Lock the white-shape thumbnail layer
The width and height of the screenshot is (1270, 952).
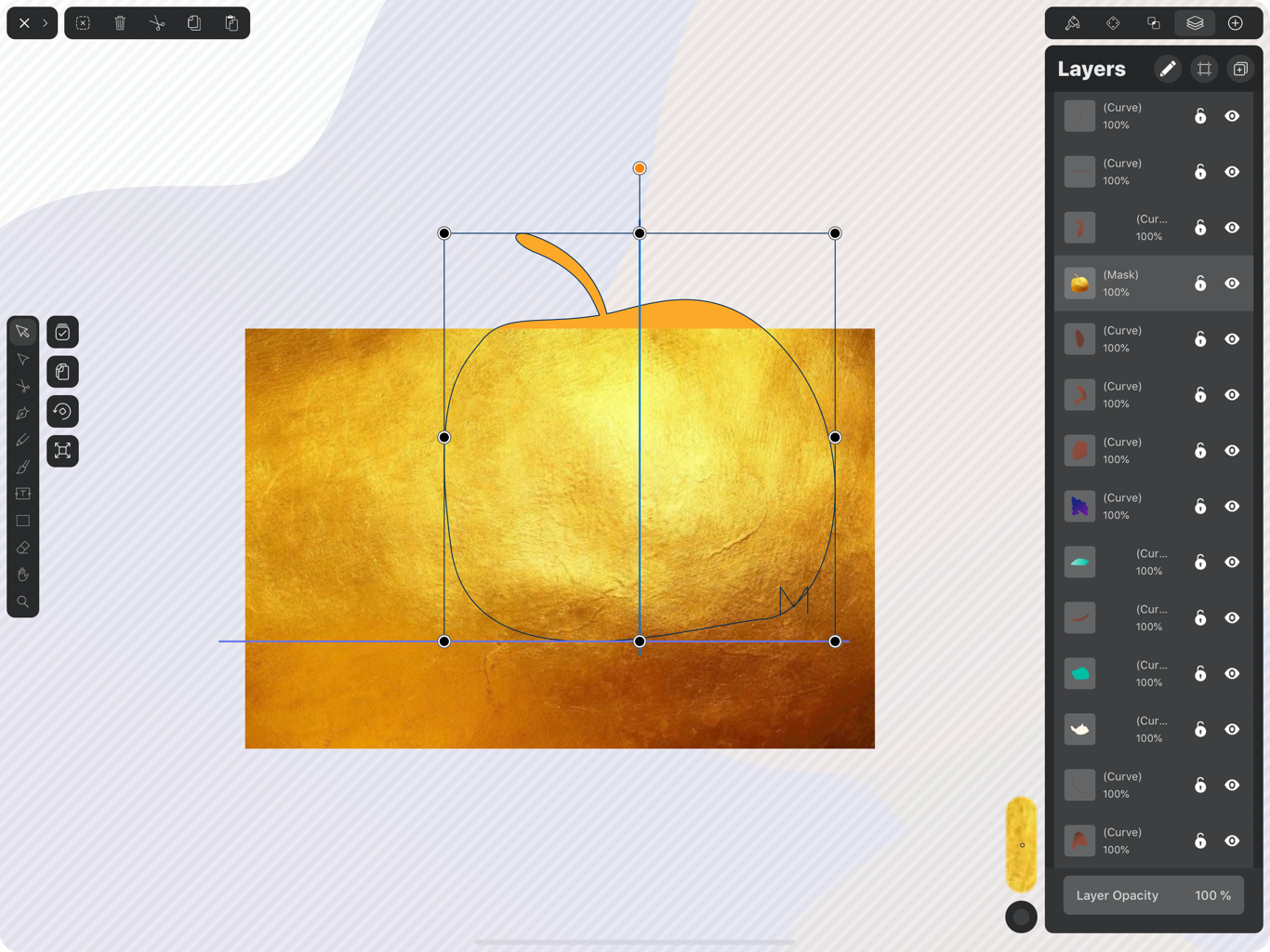tap(1200, 730)
